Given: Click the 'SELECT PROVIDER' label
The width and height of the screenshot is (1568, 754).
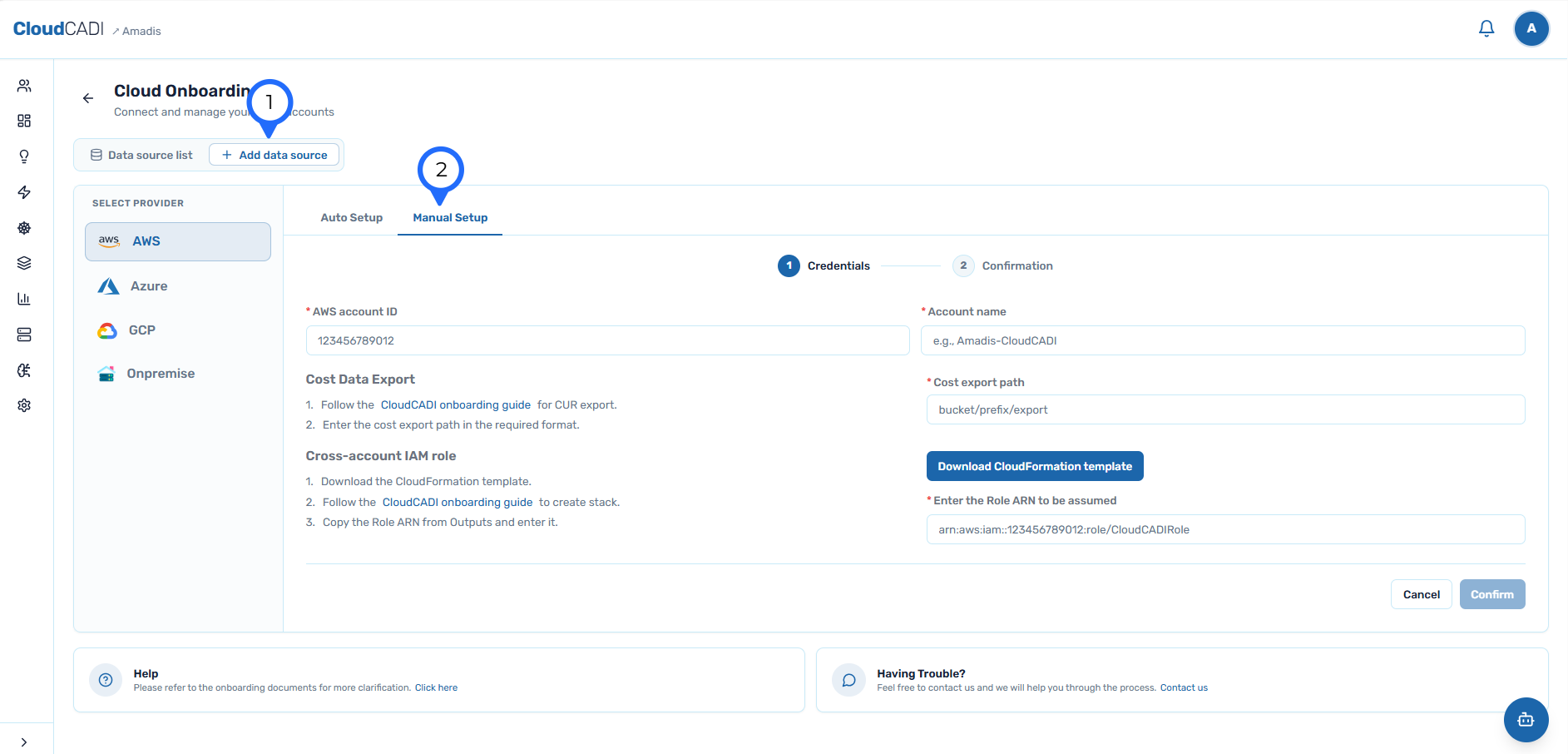Looking at the screenshot, I should tap(138, 203).
